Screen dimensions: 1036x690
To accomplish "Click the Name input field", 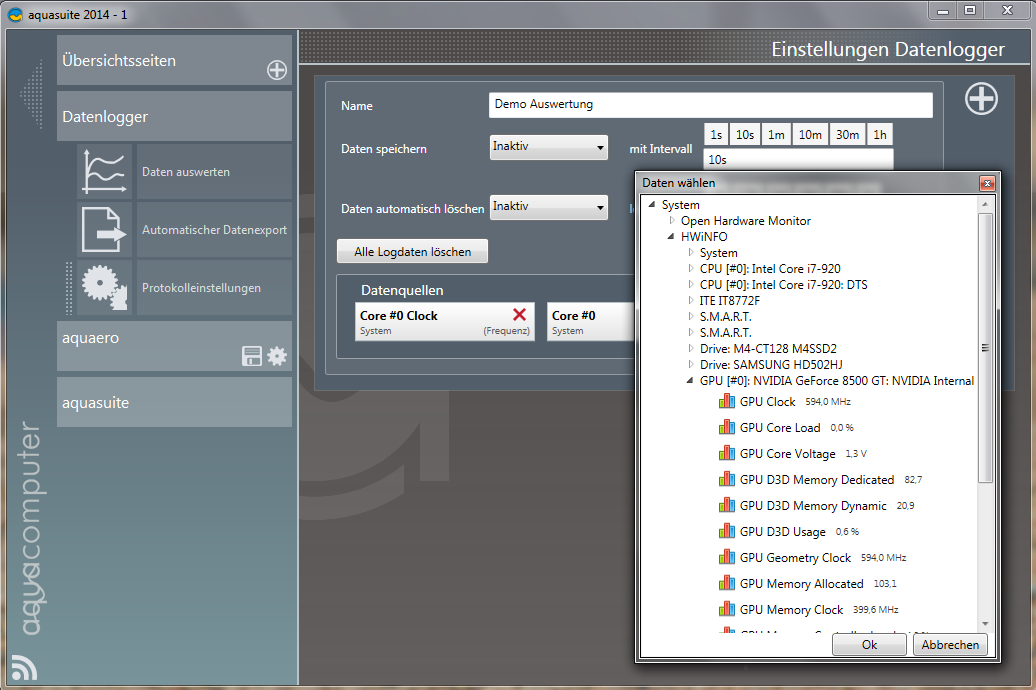I will [x=710, y=105].
